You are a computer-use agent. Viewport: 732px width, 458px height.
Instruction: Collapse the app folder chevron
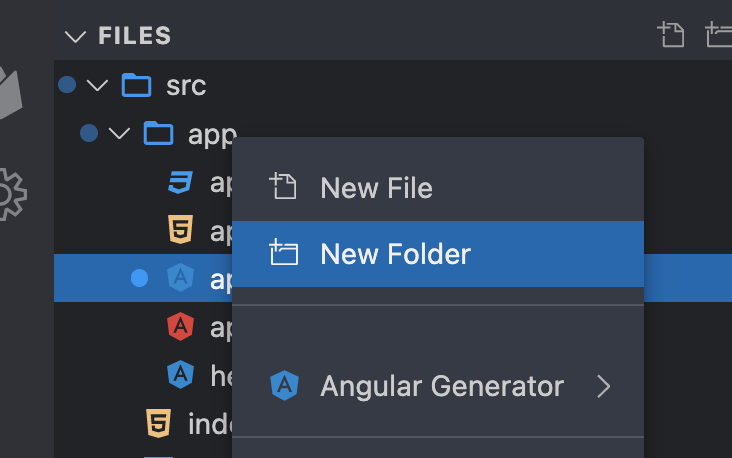(x=119, y=134)
